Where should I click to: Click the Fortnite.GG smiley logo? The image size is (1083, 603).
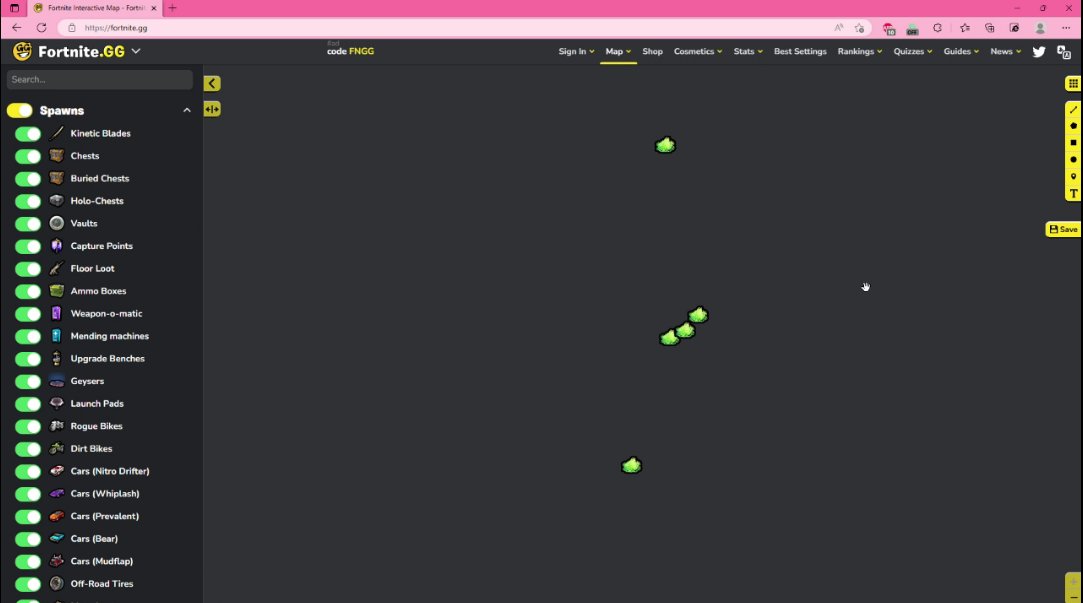pos(23,51)
